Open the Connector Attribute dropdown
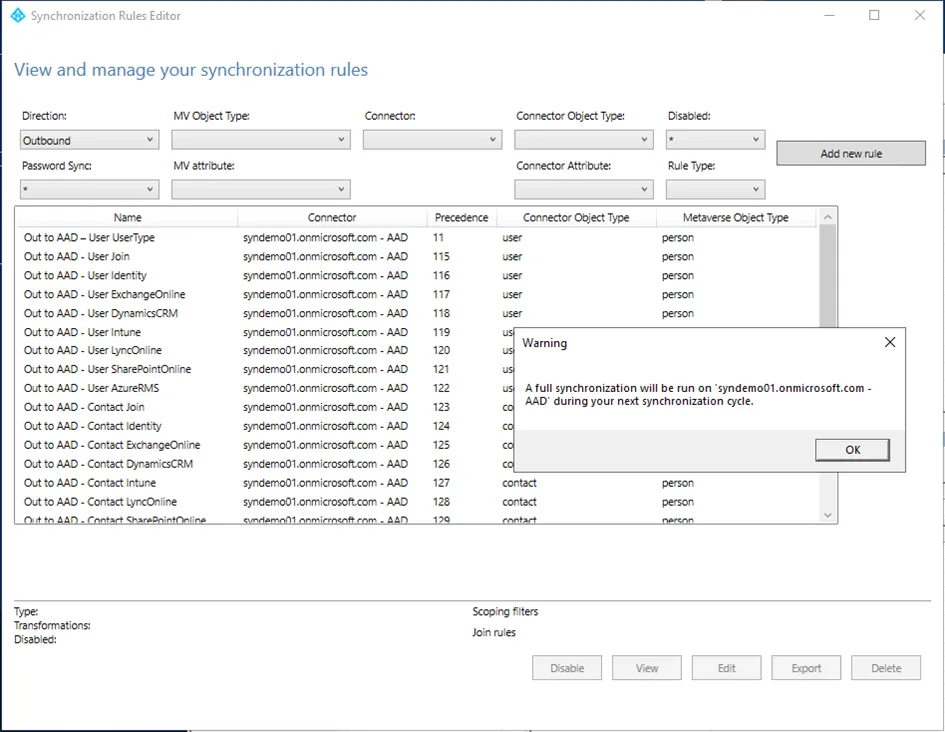 (583, 189)
